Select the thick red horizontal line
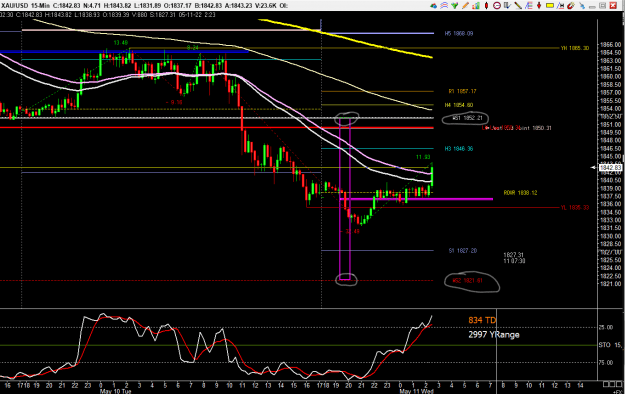The height and width of the screenshot is (394, 625). click(217, 128)
